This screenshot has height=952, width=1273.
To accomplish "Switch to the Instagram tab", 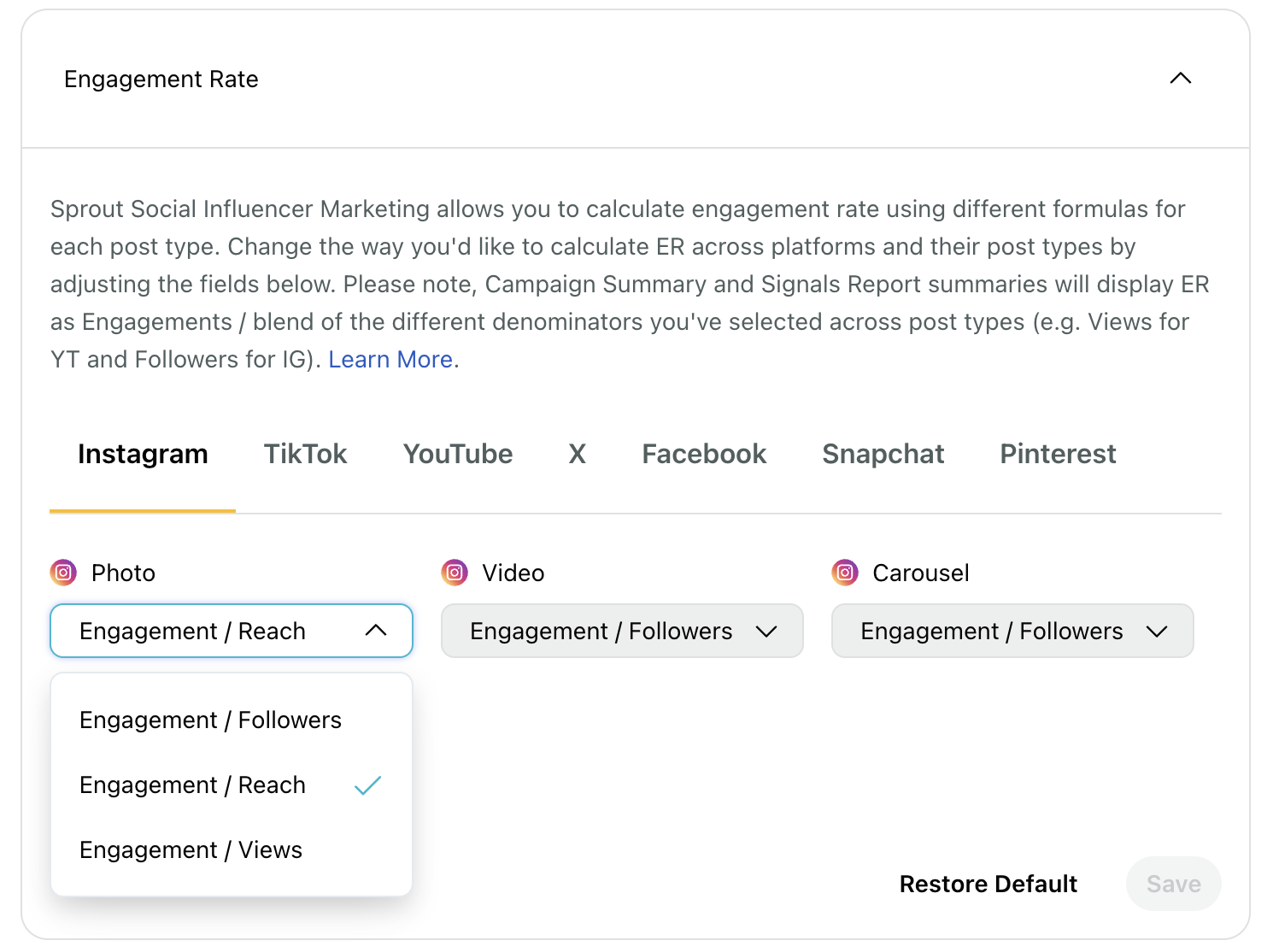I will click(x=143, y=454).
